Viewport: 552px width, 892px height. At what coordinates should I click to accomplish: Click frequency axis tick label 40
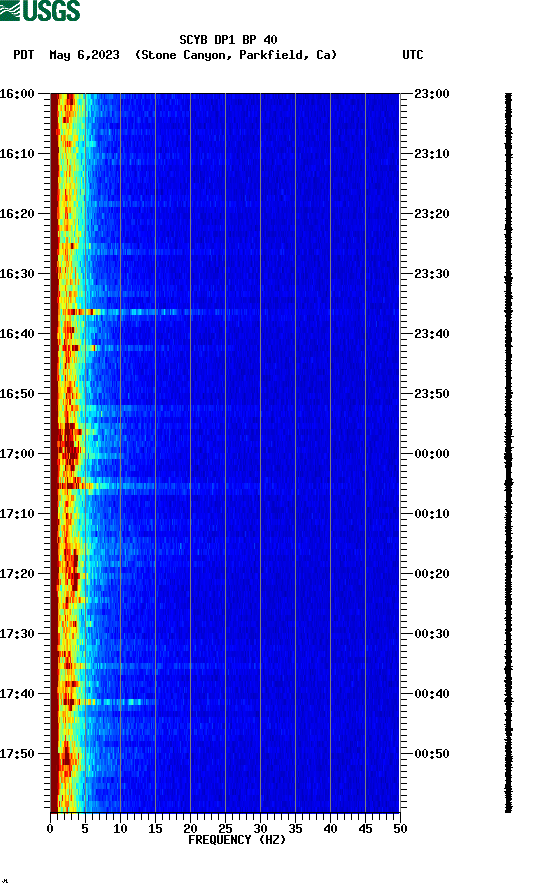click(x=331, y=829)
